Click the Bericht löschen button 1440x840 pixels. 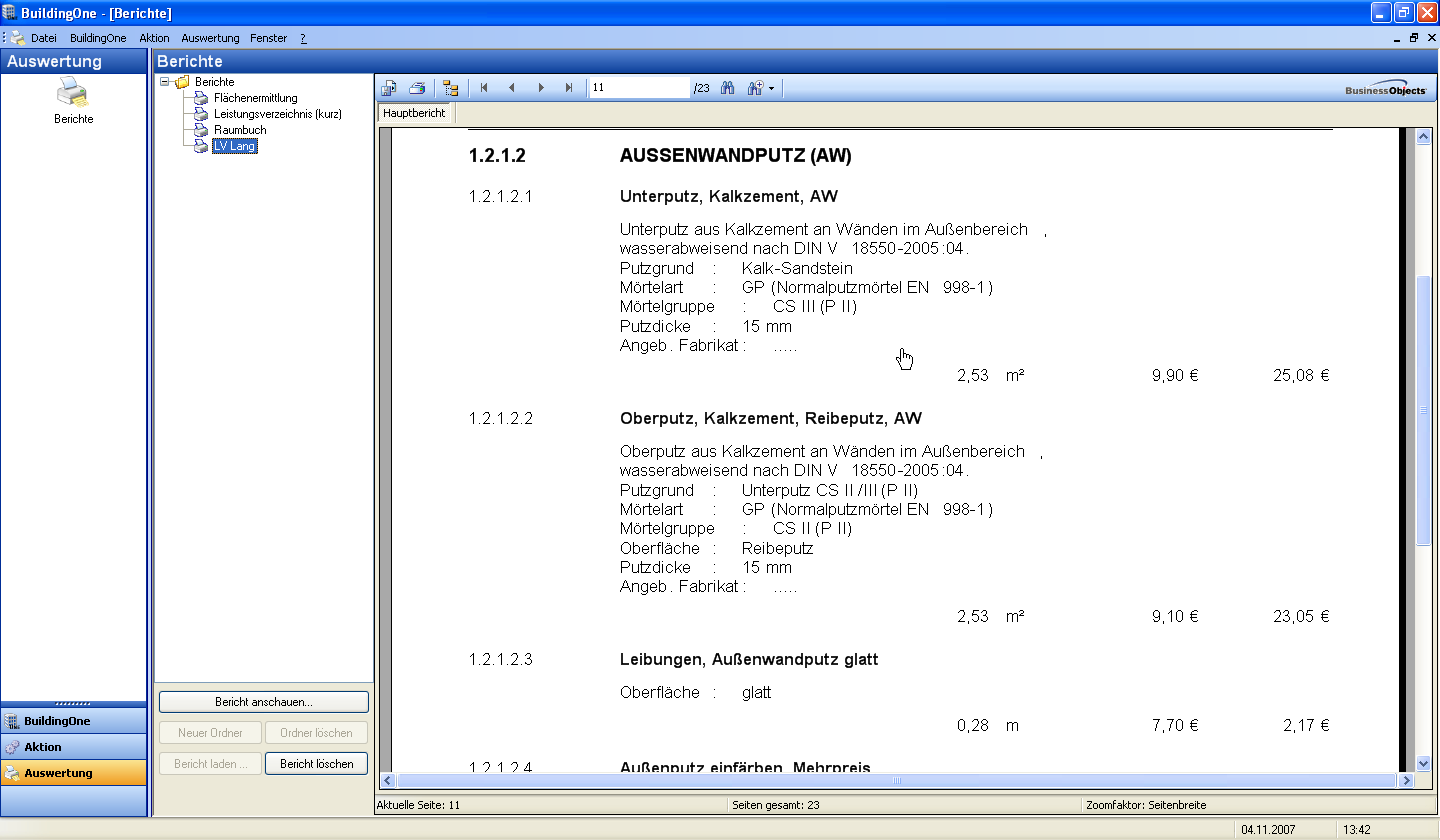[x=317, y=764]
